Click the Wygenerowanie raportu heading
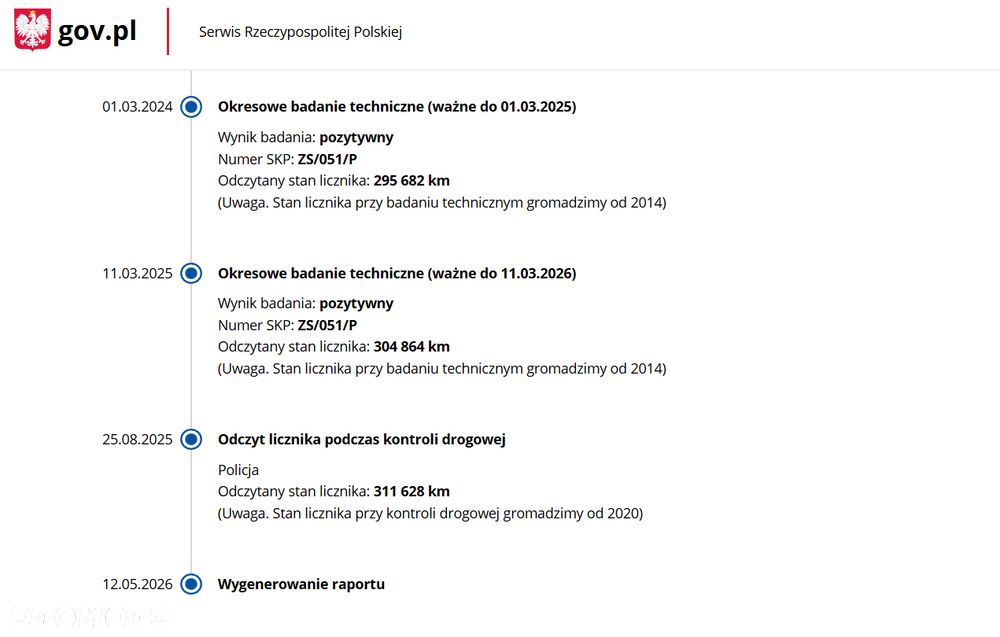The image size is (1000, 637). [301, 584]
